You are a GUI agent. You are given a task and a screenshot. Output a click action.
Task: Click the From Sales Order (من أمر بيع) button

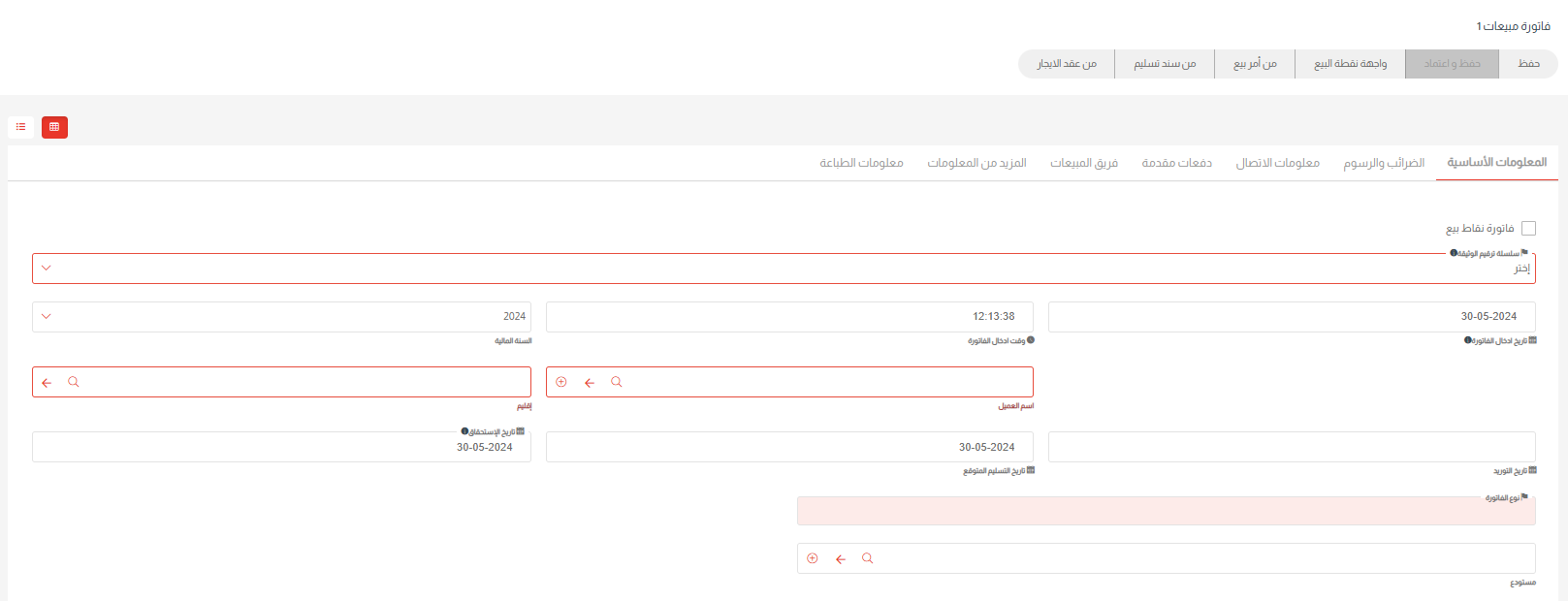pos(1254,64)
